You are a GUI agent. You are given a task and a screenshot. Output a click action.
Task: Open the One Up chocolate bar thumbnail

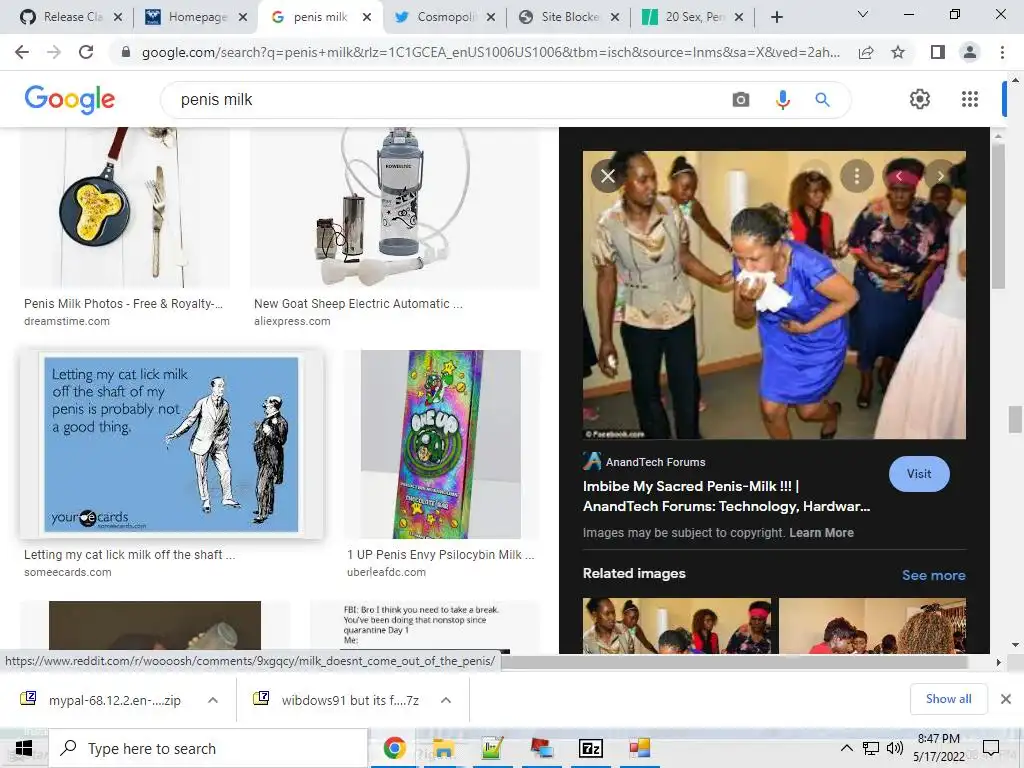(441, 444)
